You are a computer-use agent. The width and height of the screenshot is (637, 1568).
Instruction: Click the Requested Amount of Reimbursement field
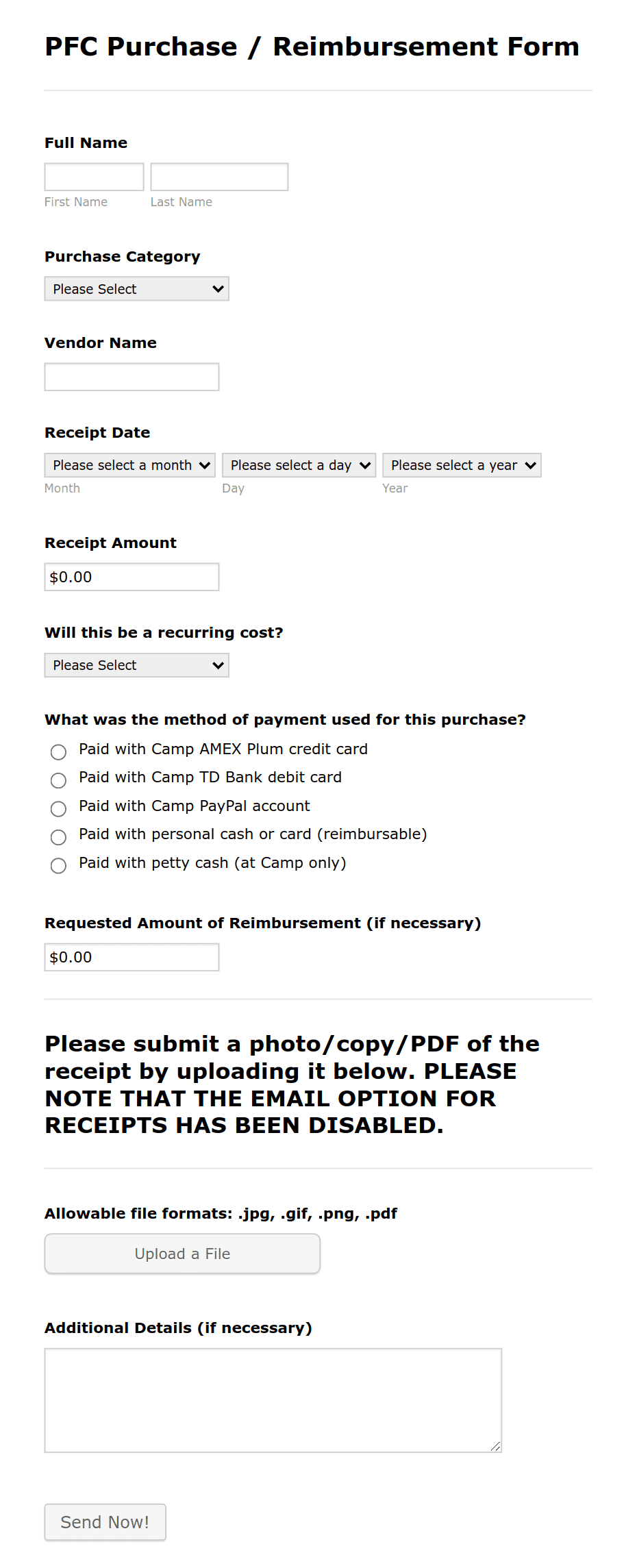click(x=131, y=956)
